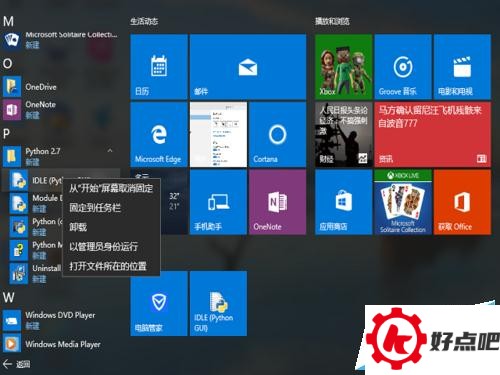Choose 打开文件所在的位置 in context menu
This screenshot has height=375, width=500.
[111, 266]
